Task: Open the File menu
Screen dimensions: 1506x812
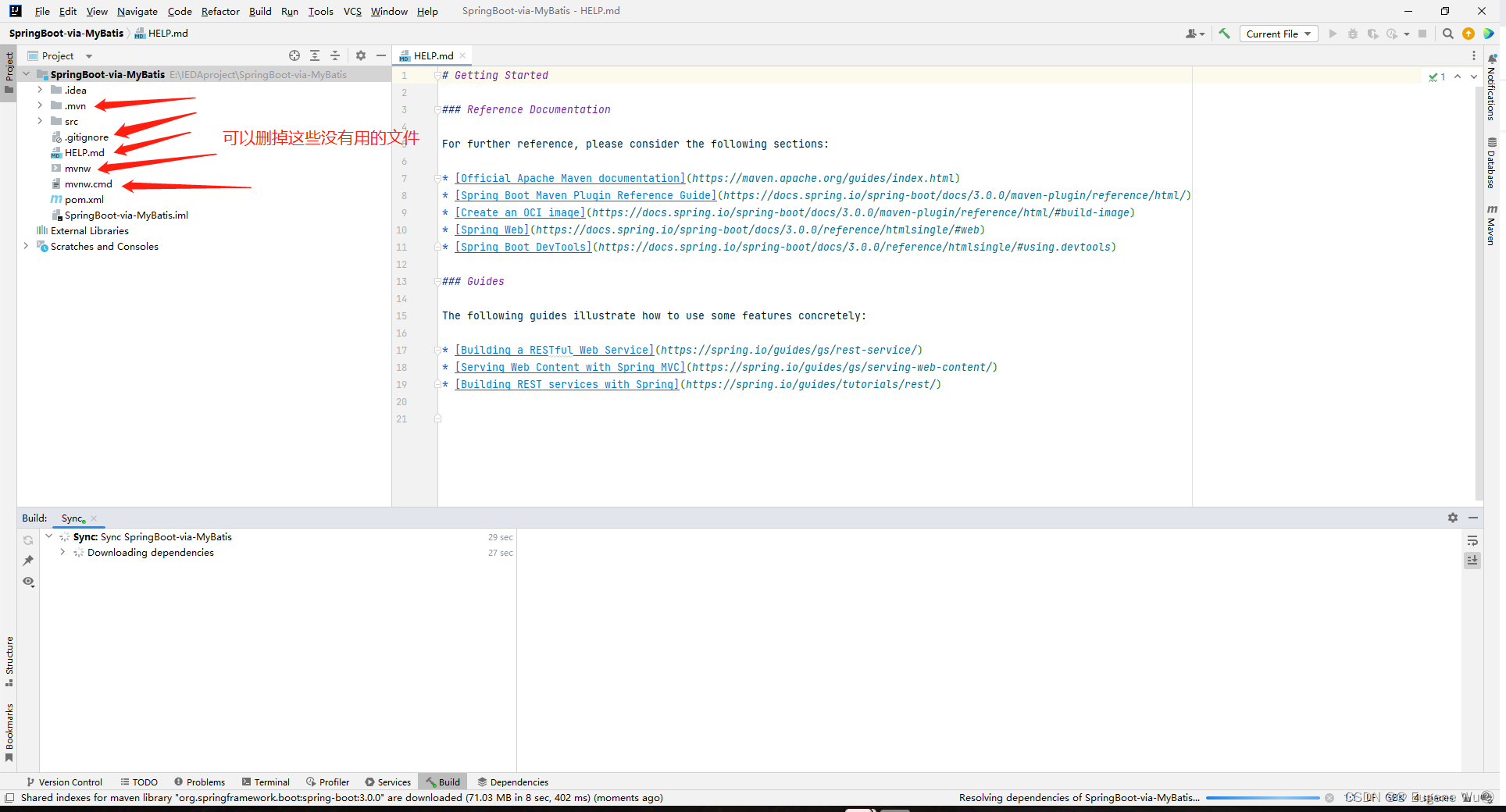Action: 42,11
